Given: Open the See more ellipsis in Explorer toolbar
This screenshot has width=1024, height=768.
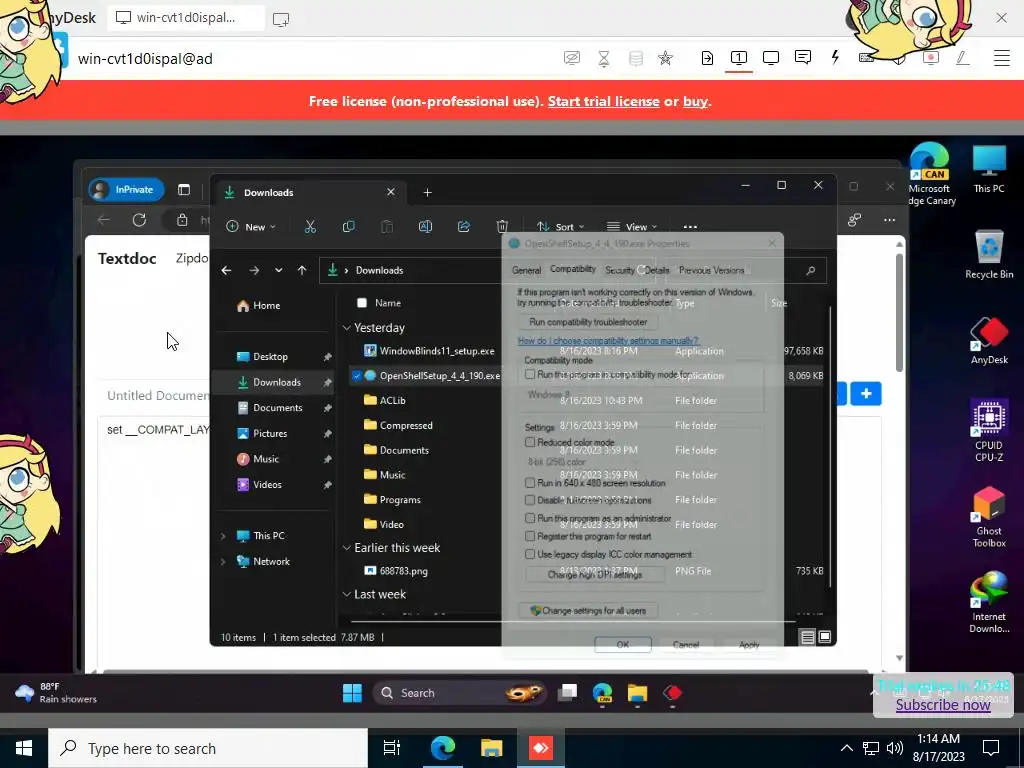Looking at the screenshot, I should pos(690,227).
